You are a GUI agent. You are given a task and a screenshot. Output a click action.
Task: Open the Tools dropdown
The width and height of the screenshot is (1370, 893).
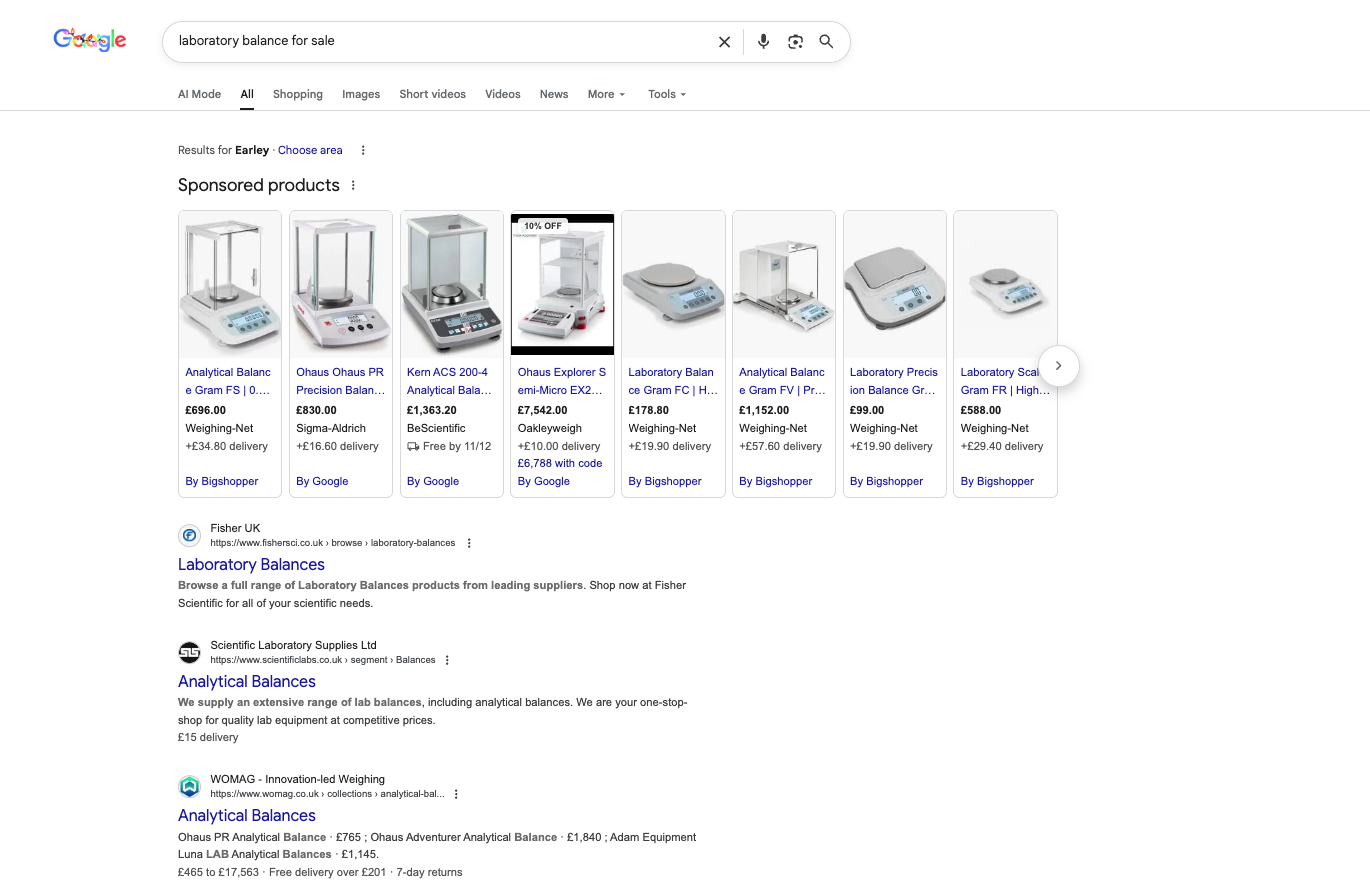[667, 94]
